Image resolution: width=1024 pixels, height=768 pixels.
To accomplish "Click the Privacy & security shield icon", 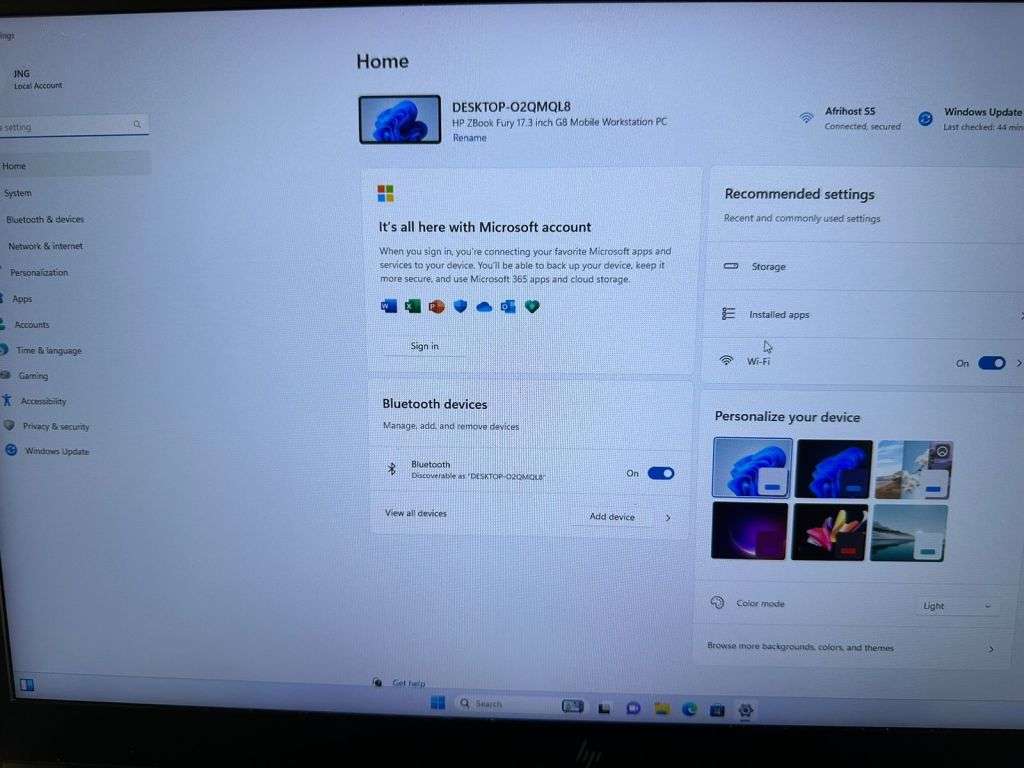I will point(9,425).
